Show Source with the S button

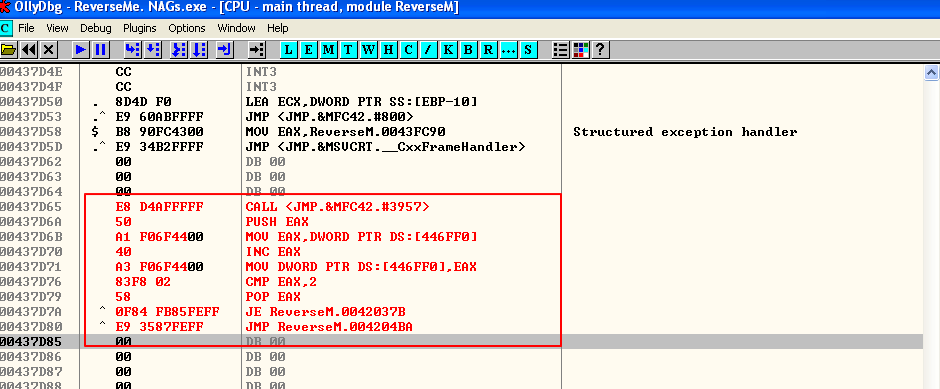tap(528, 50)
